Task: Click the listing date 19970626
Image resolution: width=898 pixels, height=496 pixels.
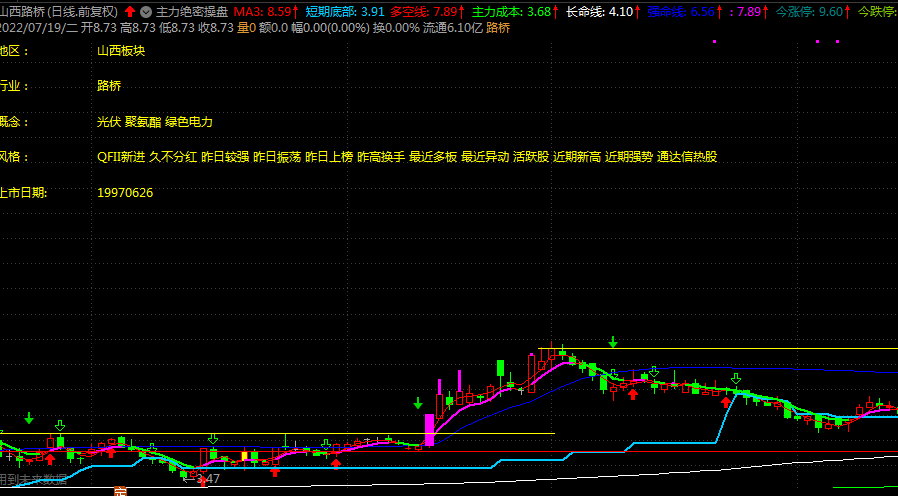Action: [125, 192]
